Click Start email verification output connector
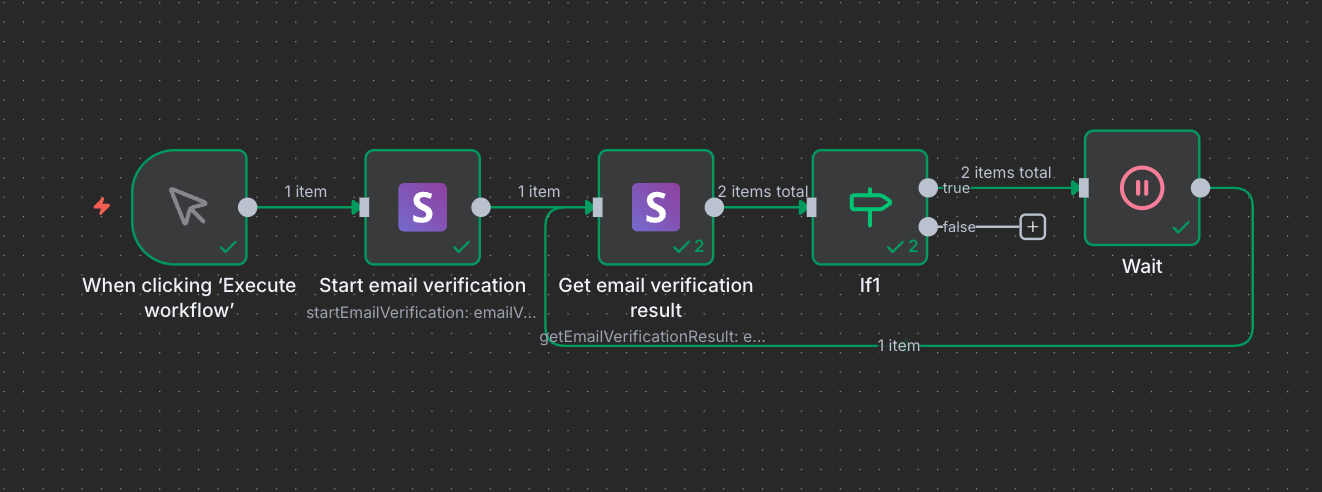Screen dimensions: 1322x492 [481, 207]
